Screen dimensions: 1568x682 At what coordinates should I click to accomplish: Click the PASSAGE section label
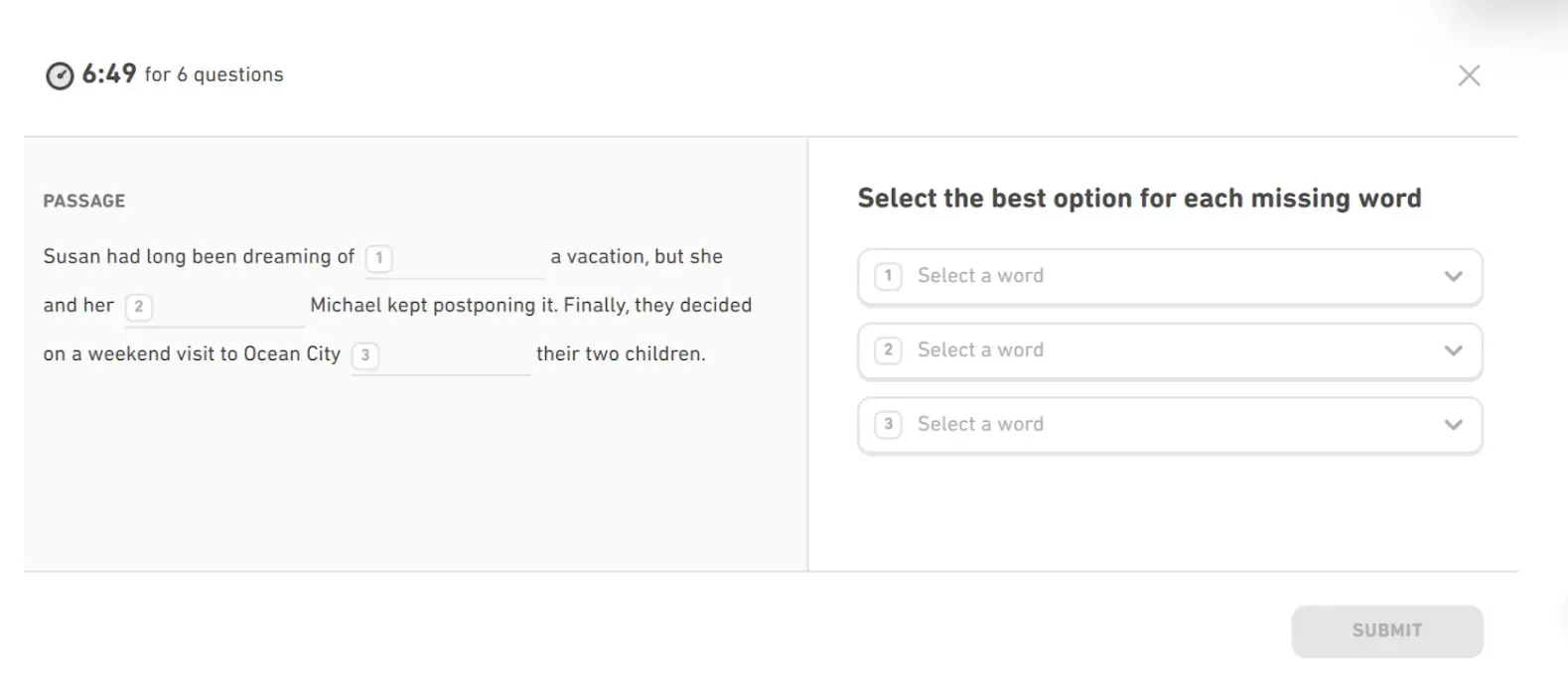(84, 202)
